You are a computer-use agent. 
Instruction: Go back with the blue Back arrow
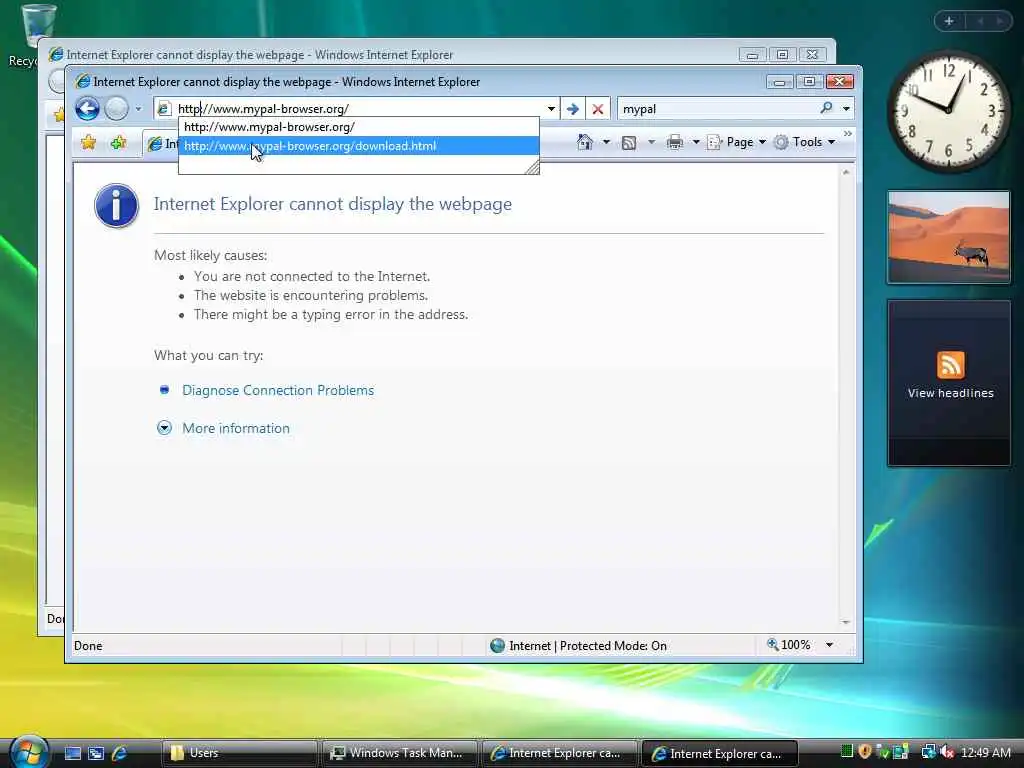(87, 108)
